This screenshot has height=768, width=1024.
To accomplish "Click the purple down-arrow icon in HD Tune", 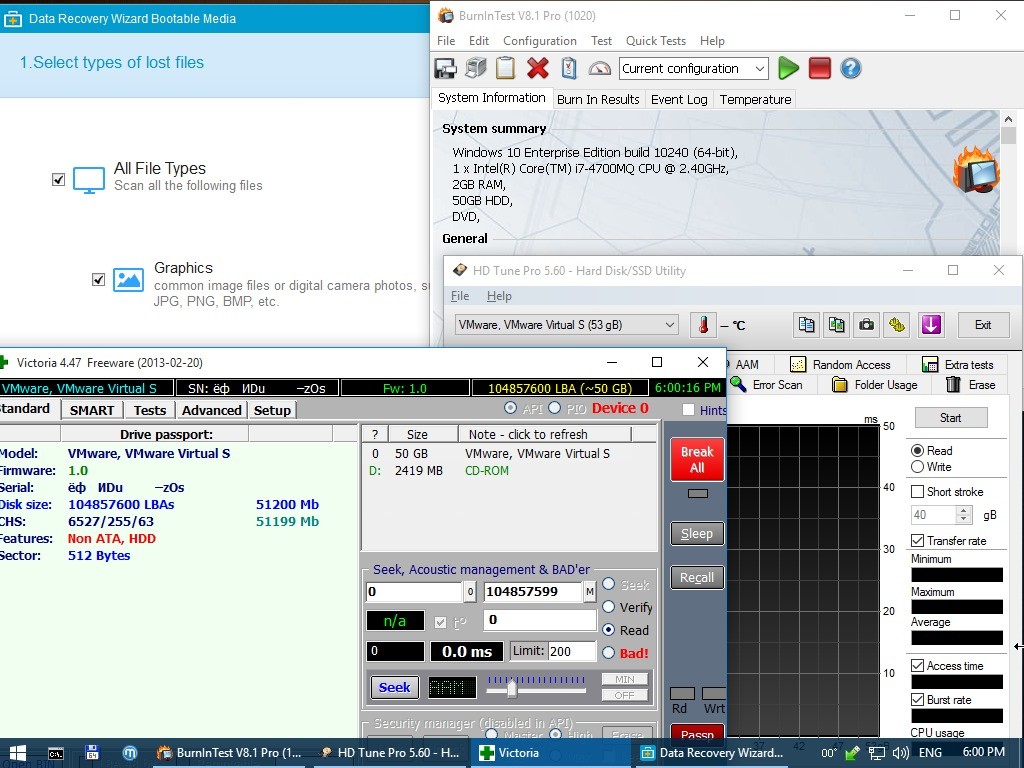I will click(x=931, y=325).
